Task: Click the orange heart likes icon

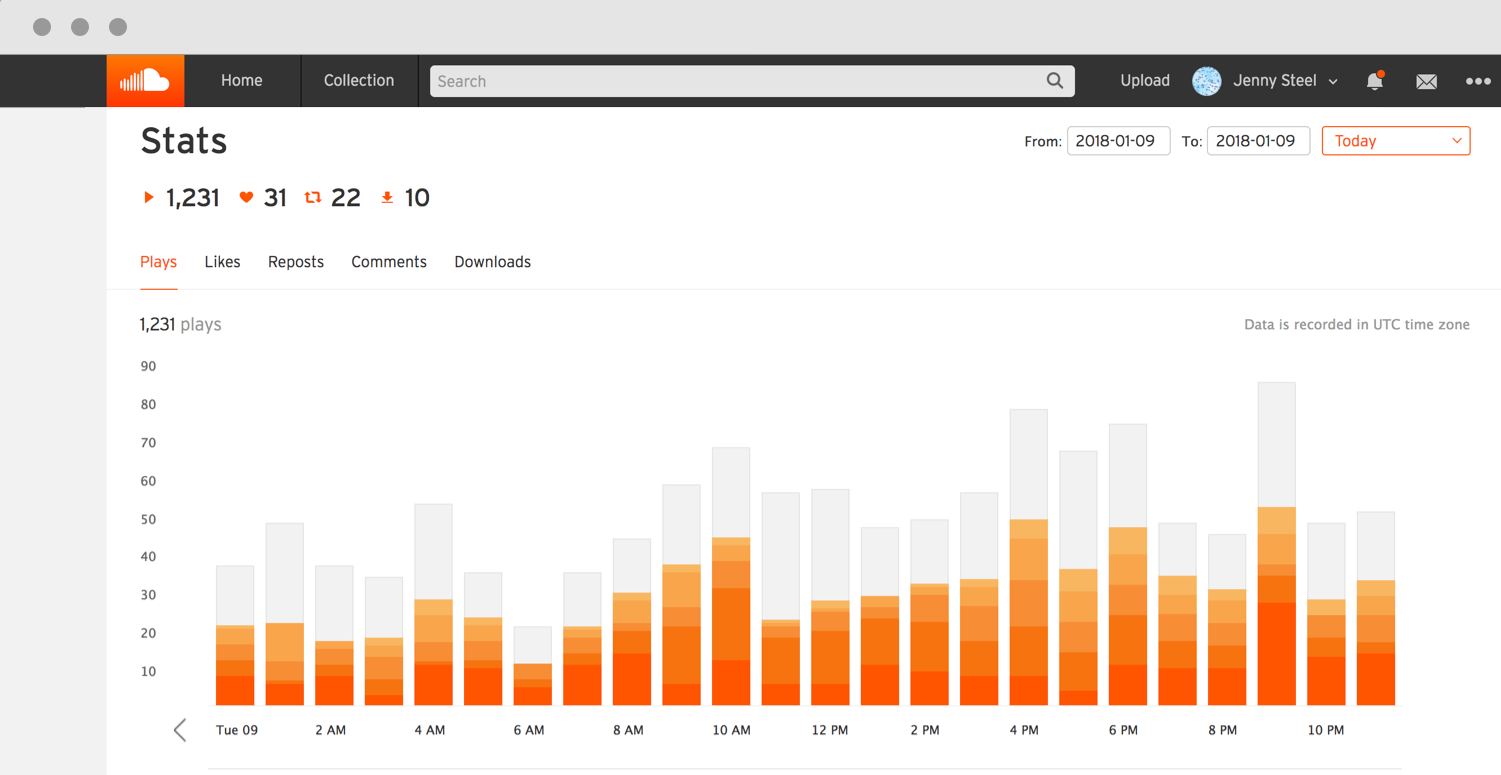Action: (x=246, y=198)
